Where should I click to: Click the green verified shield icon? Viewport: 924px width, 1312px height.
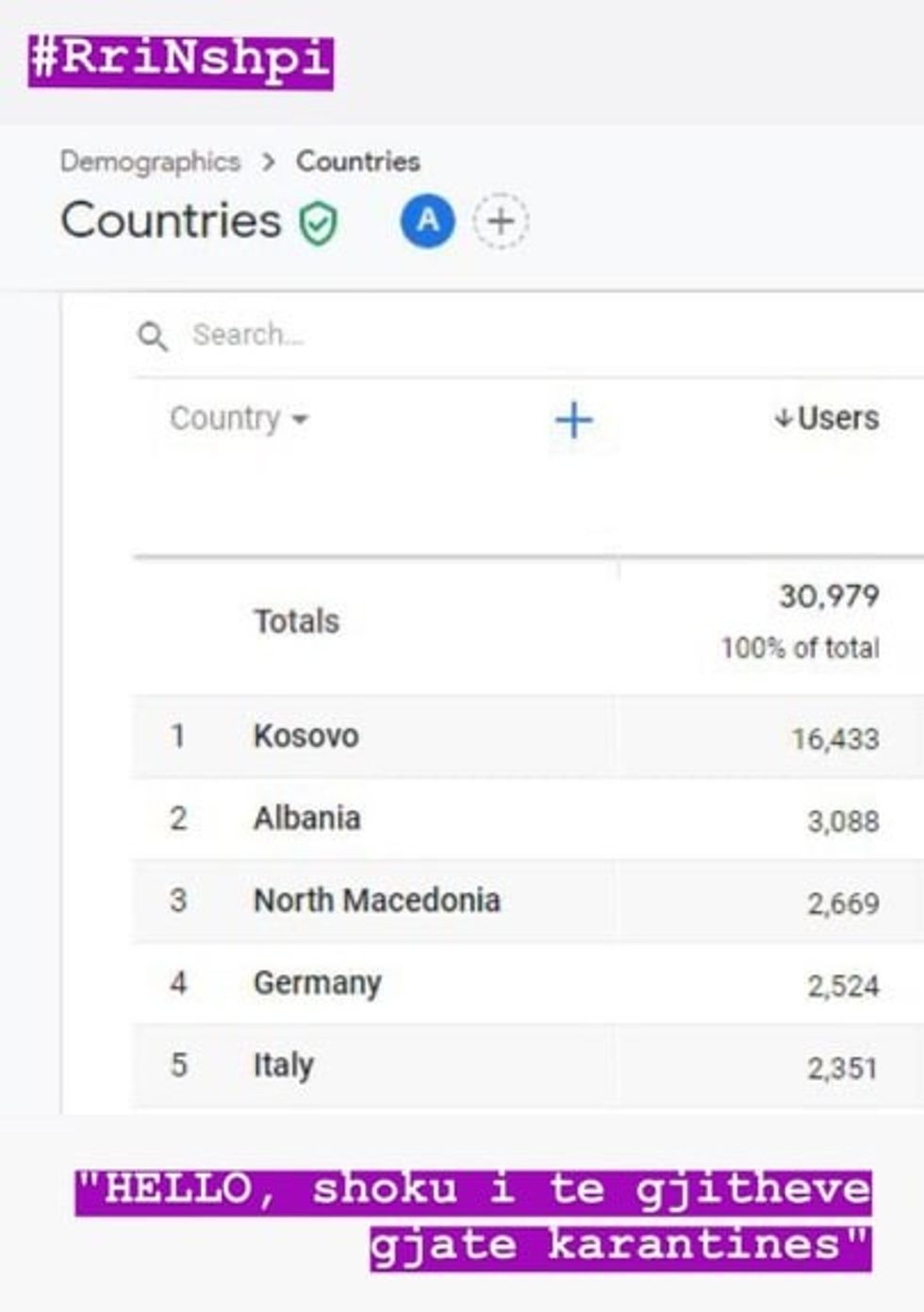click(319, 224)
